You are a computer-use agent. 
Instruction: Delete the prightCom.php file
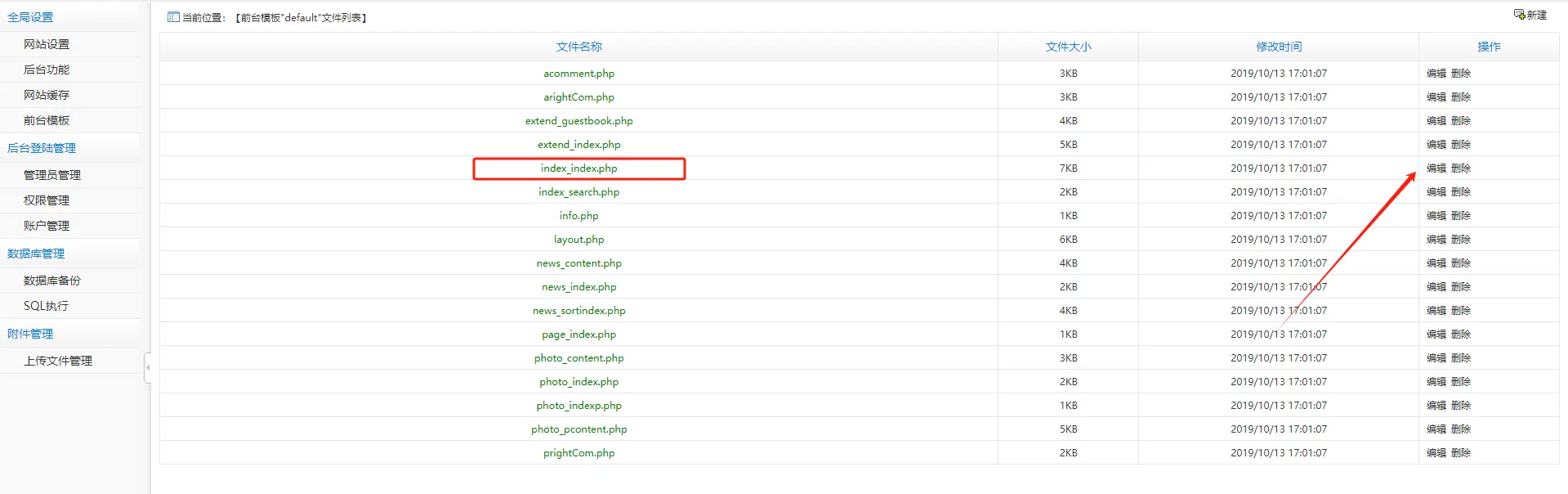click(x=1461, y=453)
